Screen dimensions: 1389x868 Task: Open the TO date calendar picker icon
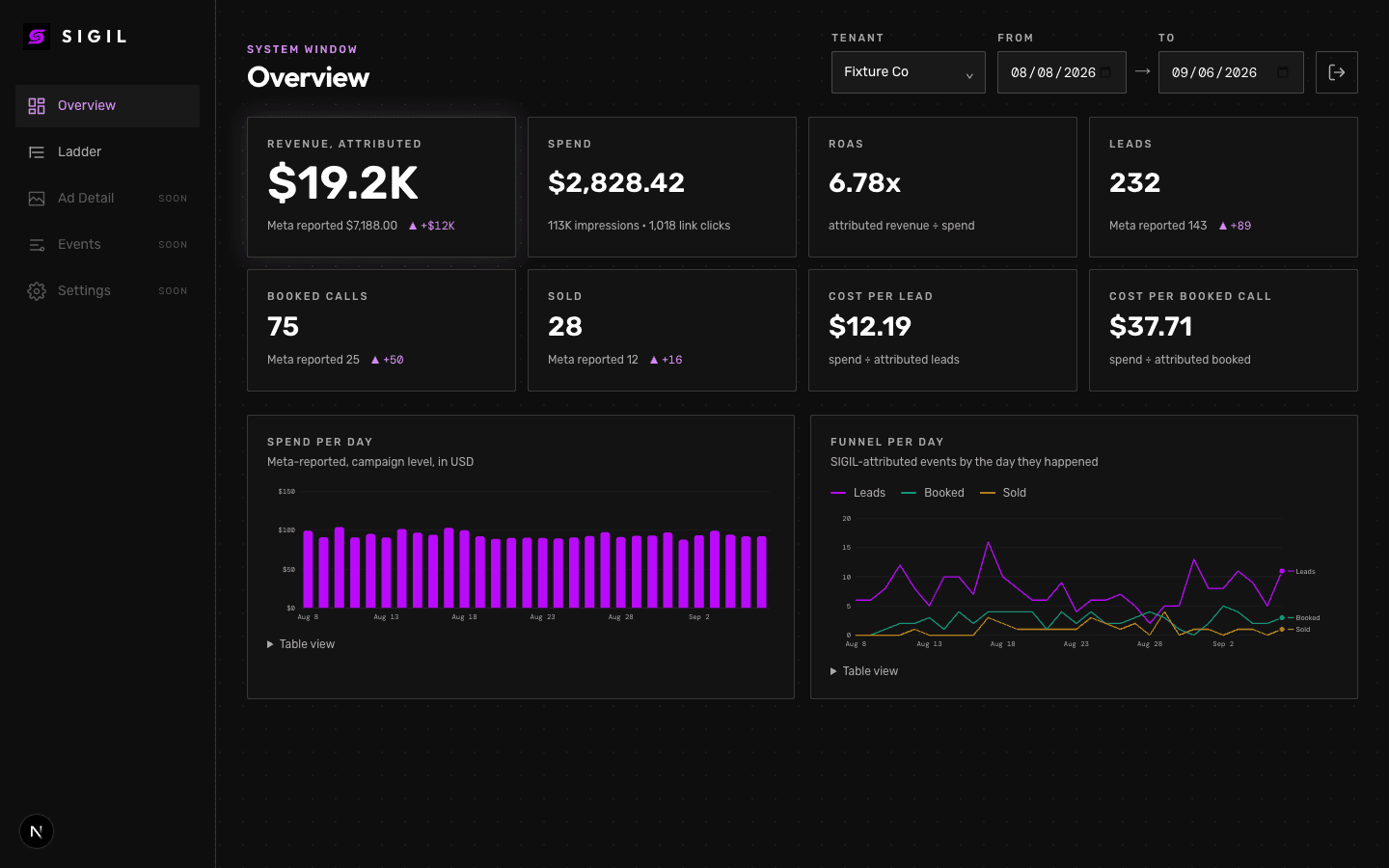tap(1283, 72)
